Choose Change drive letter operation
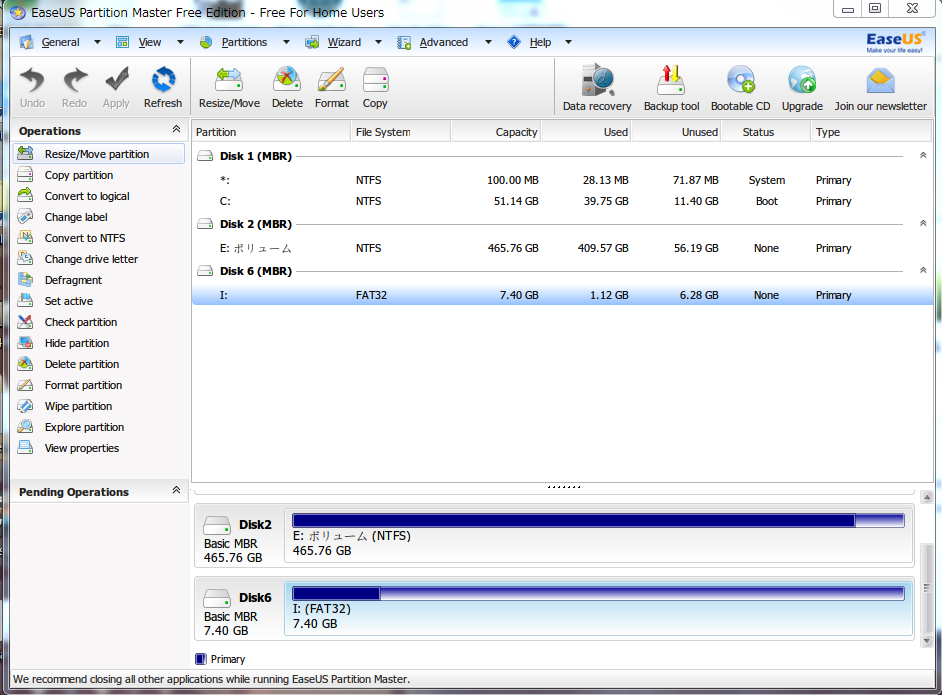The height and width of the screenshot is (695, 942). pyautogui.click(x=91, y=259)
